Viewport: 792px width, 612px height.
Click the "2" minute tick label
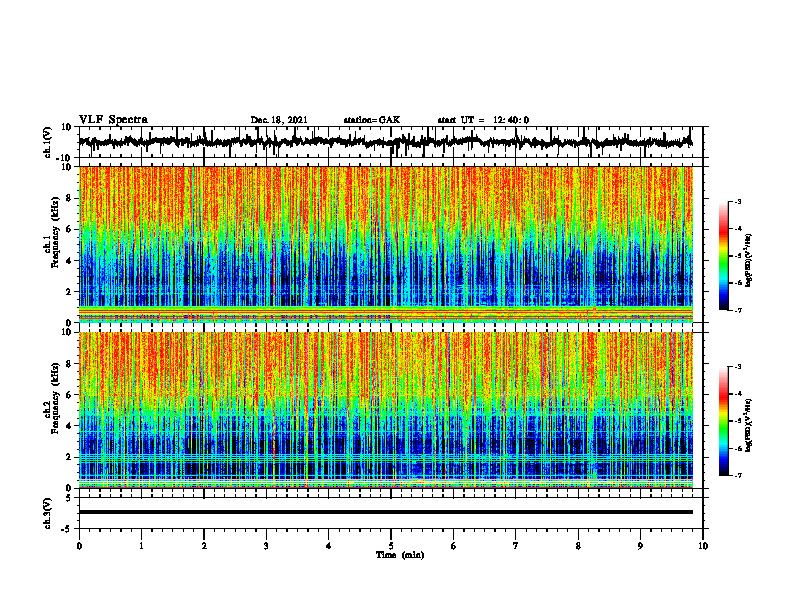tap(204, 546)
